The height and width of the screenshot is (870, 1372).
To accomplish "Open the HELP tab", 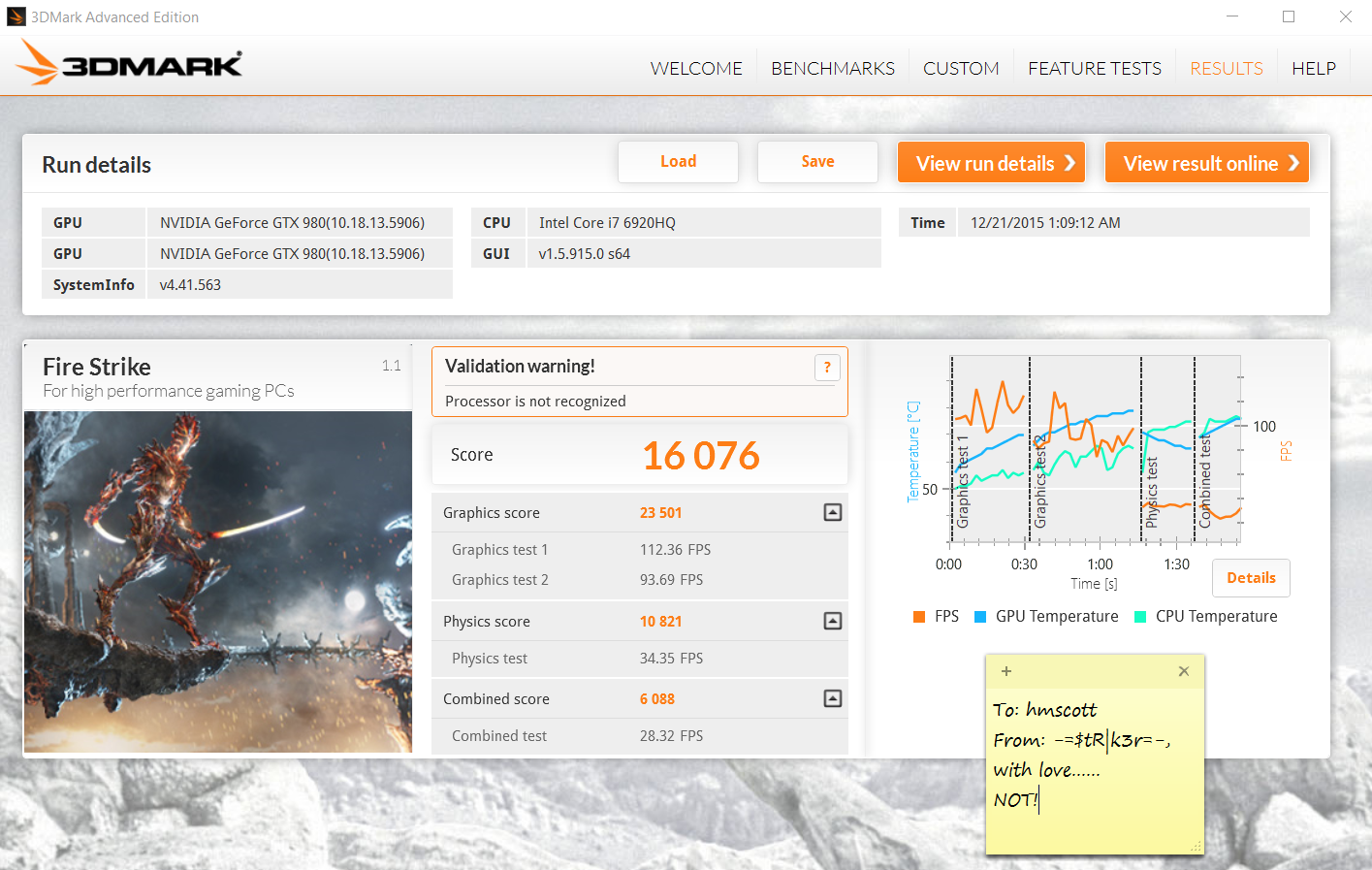I will [1314, 68].
